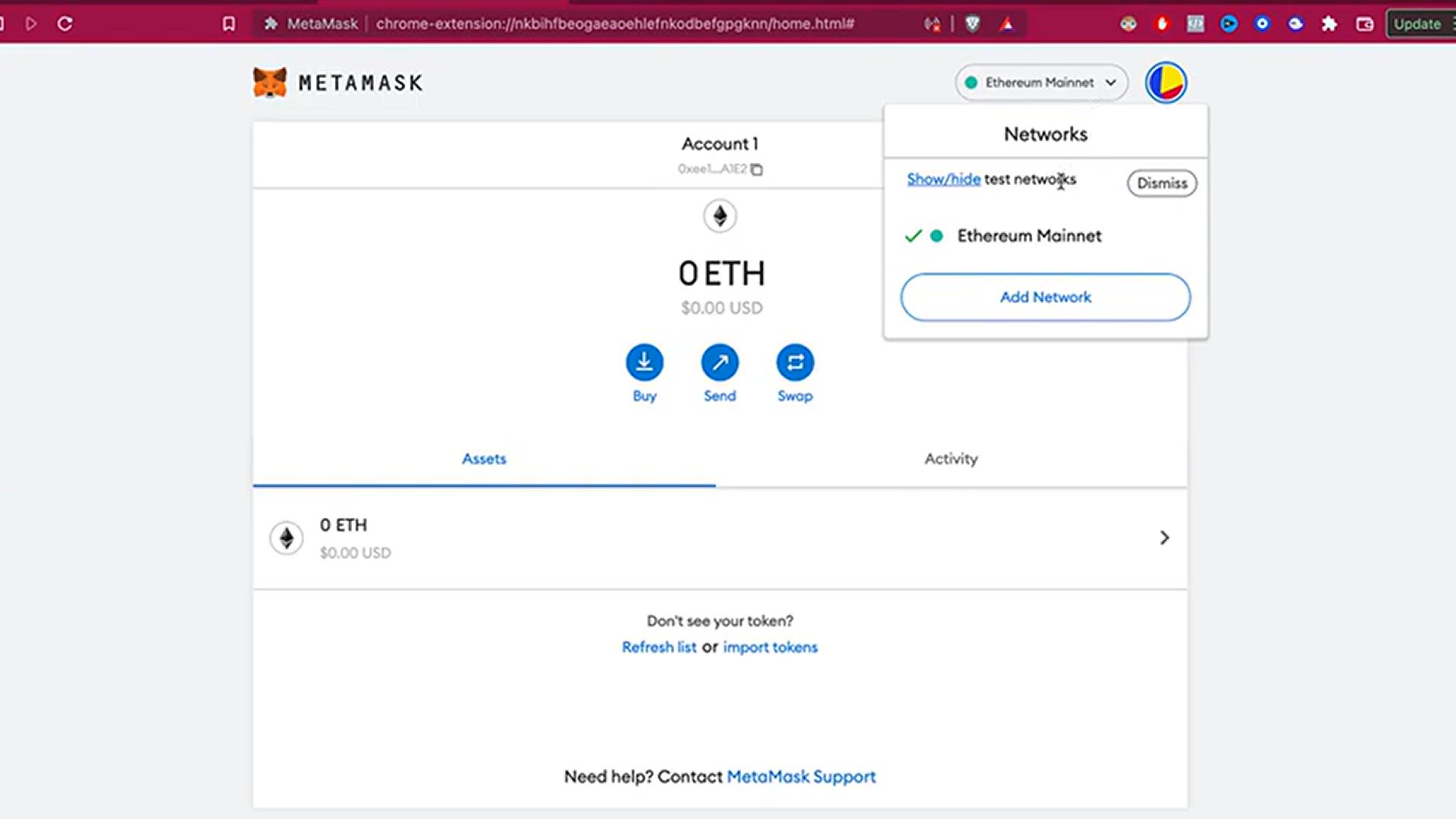Click the first extension icon left of the red one
Viewport: 1456px width, 819px height.
click(1128, 24)
